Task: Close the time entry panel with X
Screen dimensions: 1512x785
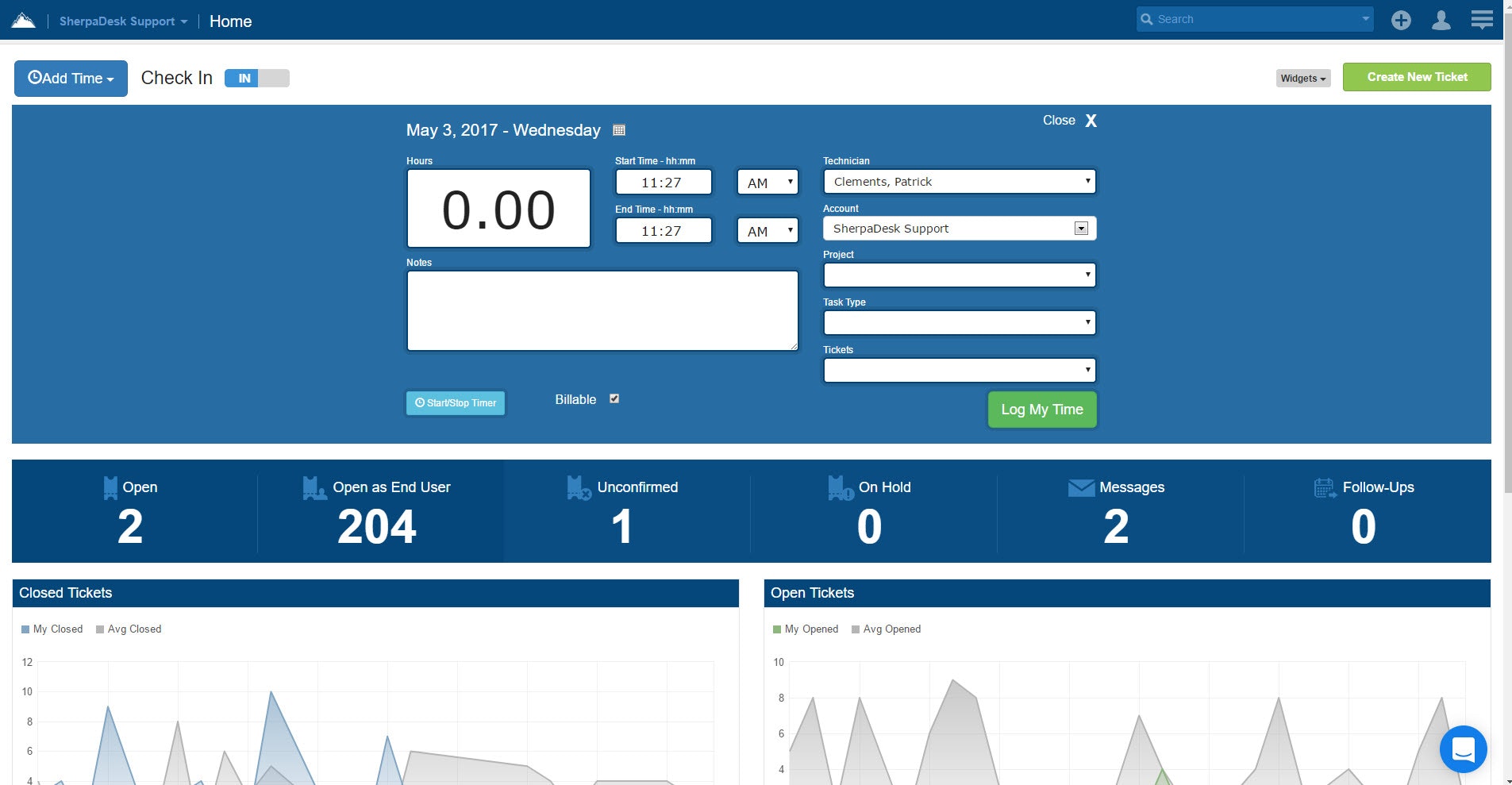Action: [1091, 121]
